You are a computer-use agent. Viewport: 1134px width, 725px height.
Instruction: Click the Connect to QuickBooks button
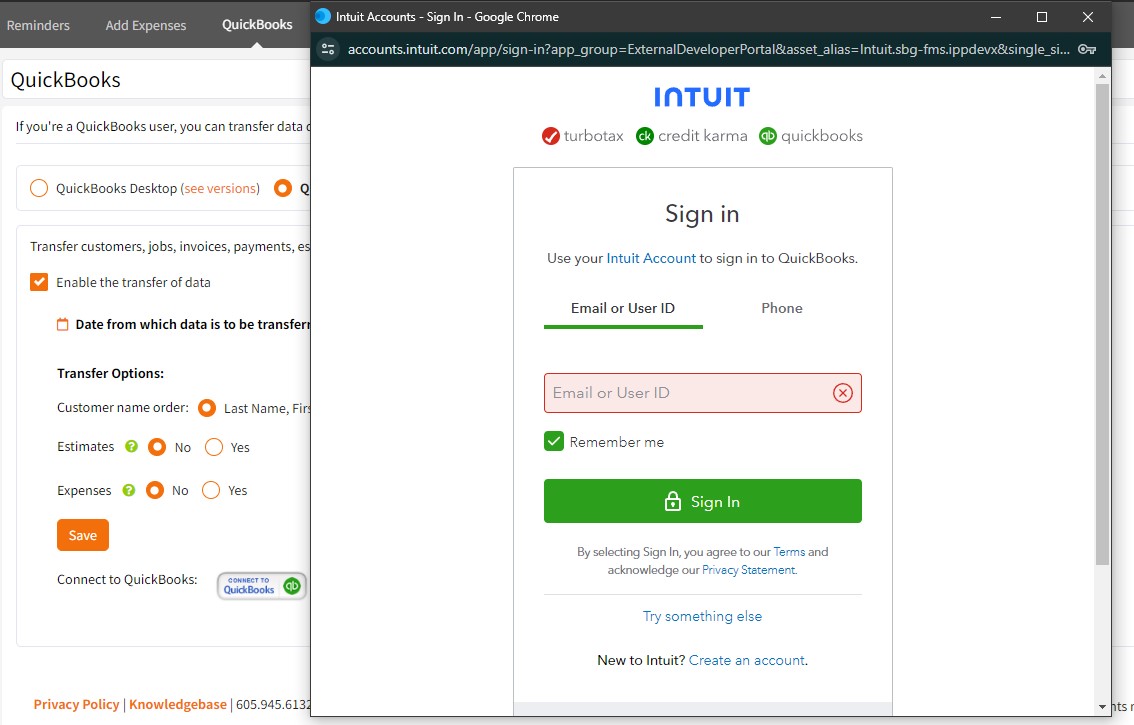262,585
